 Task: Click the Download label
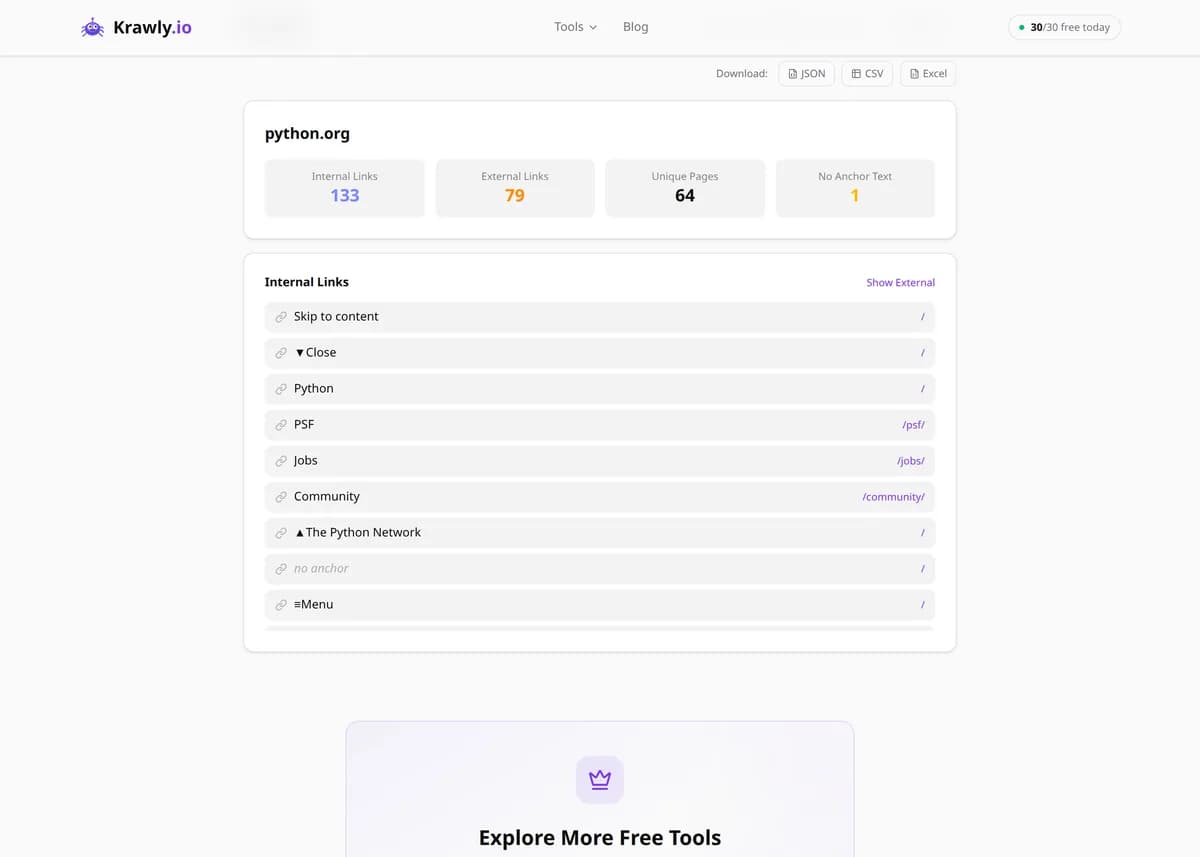pos(742,74)
